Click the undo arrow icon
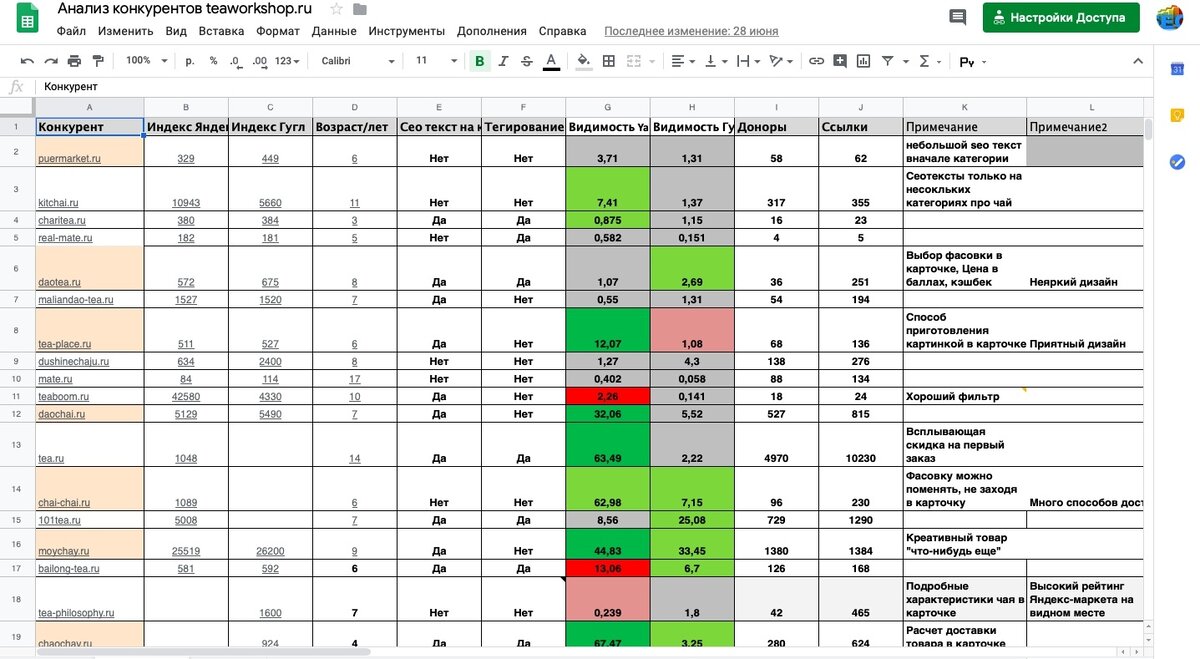Screen dimensions: 1200x659 [x=27, y=61]
